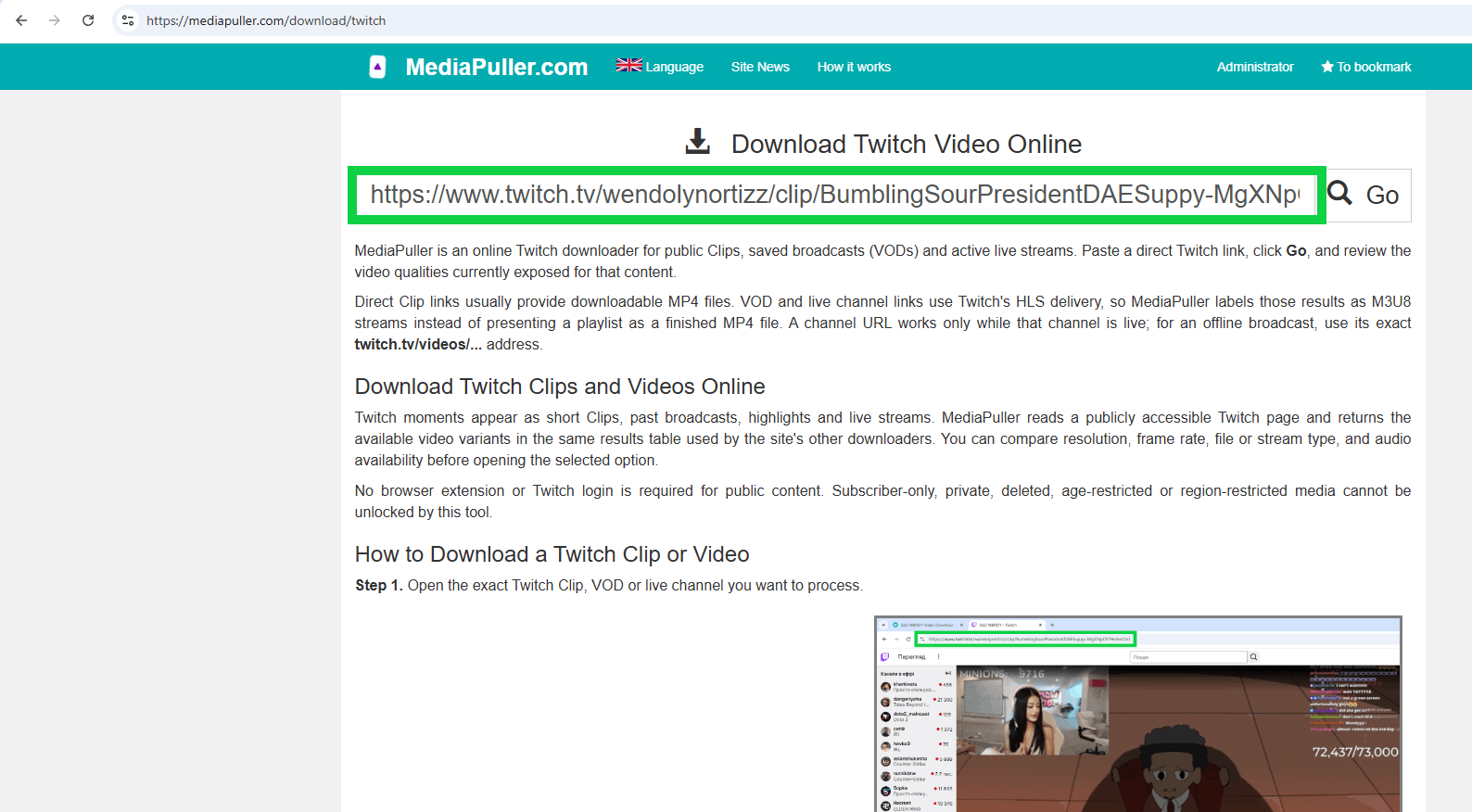Click the 'Step 1.' label text
Viewport: 1472px width, 812px height.
tap(379, 586)
